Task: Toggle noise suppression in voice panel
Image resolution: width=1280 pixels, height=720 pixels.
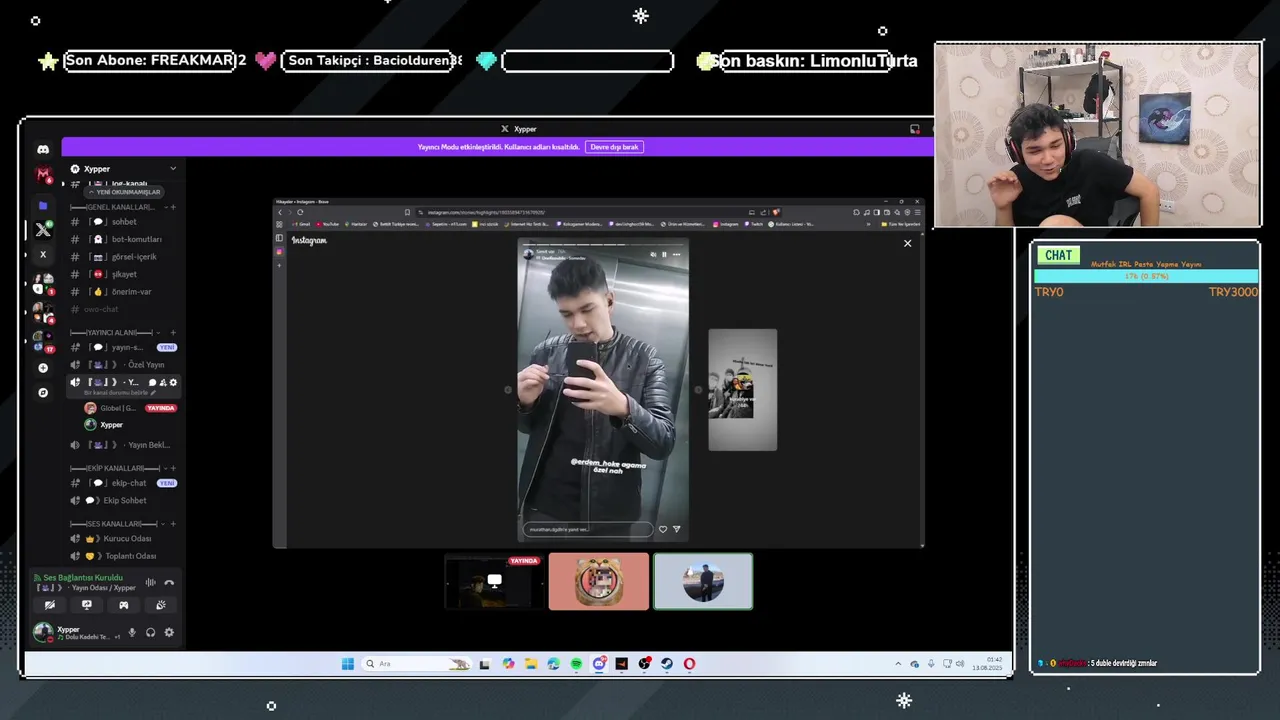Action: pos(151,583)
